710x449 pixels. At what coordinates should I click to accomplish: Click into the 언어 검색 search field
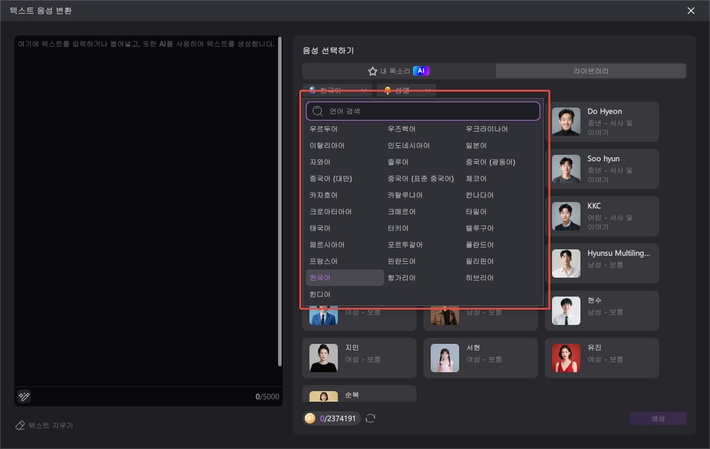(430, 111)
